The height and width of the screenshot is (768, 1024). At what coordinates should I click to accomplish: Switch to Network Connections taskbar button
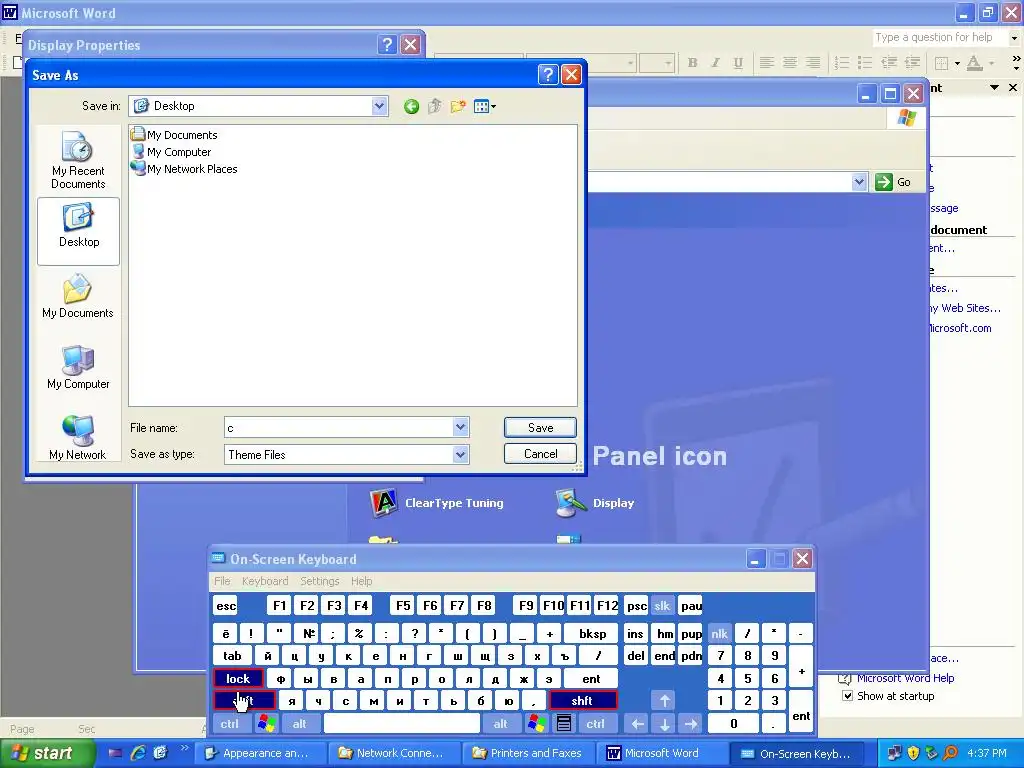pos(393,753)
